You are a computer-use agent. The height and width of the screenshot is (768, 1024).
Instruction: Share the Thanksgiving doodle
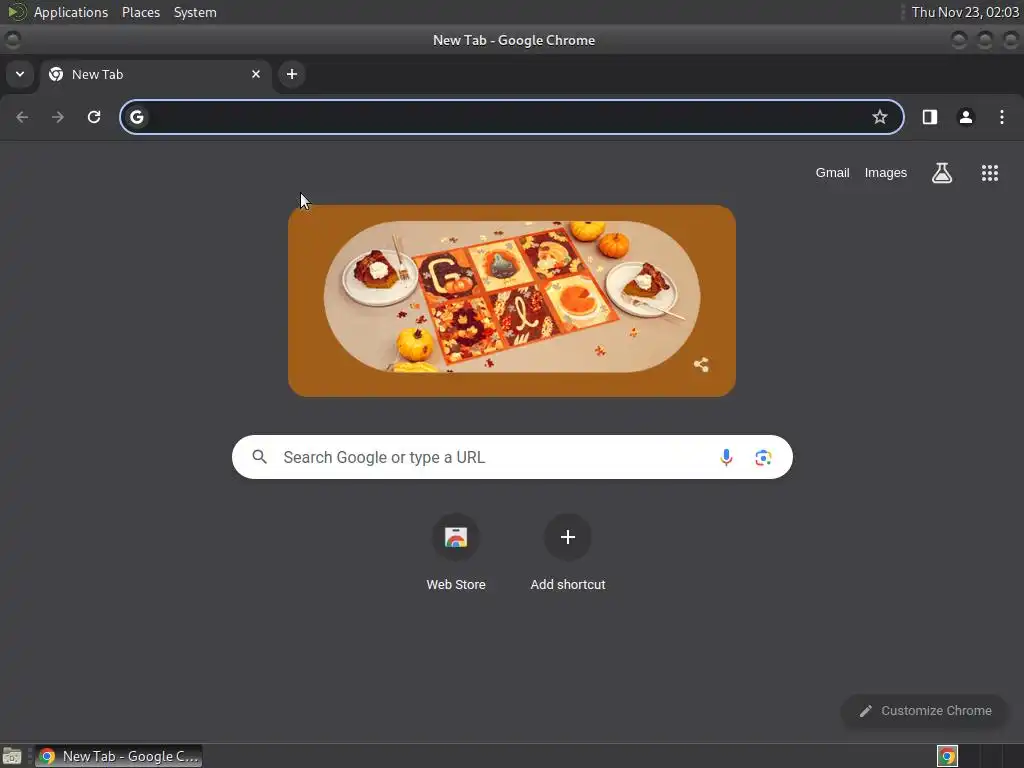(701, 364)
